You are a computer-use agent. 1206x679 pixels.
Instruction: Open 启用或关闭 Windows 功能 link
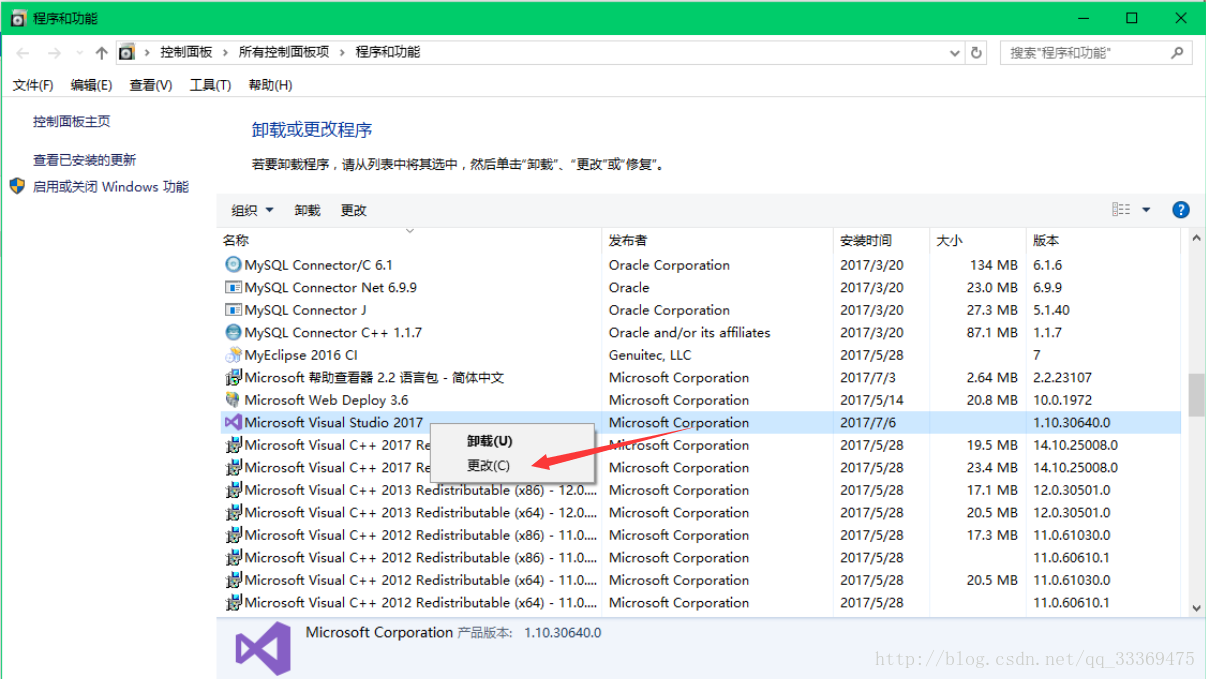click(x=111, y=186)
